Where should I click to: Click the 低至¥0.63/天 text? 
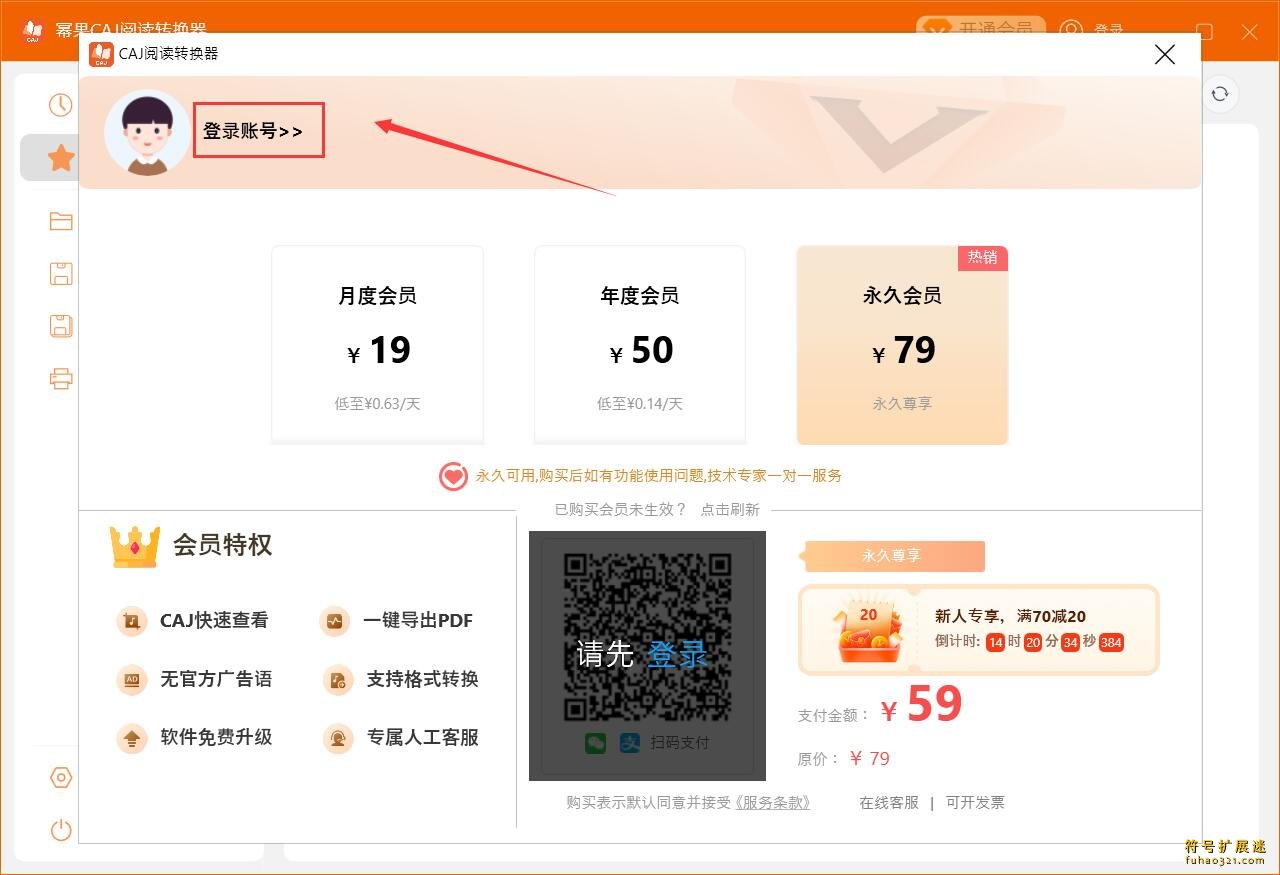[377, 404]
